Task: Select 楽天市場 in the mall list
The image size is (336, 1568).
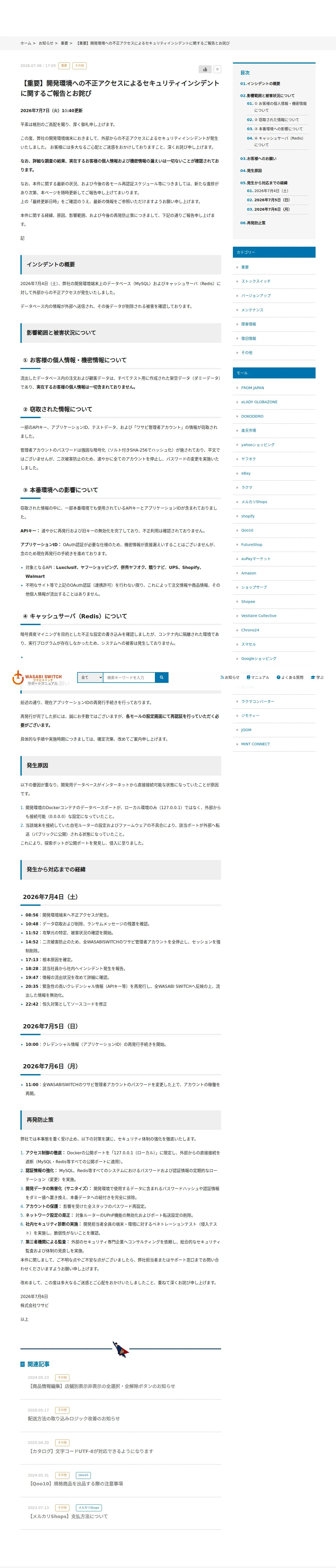Action: click(249, 430)
